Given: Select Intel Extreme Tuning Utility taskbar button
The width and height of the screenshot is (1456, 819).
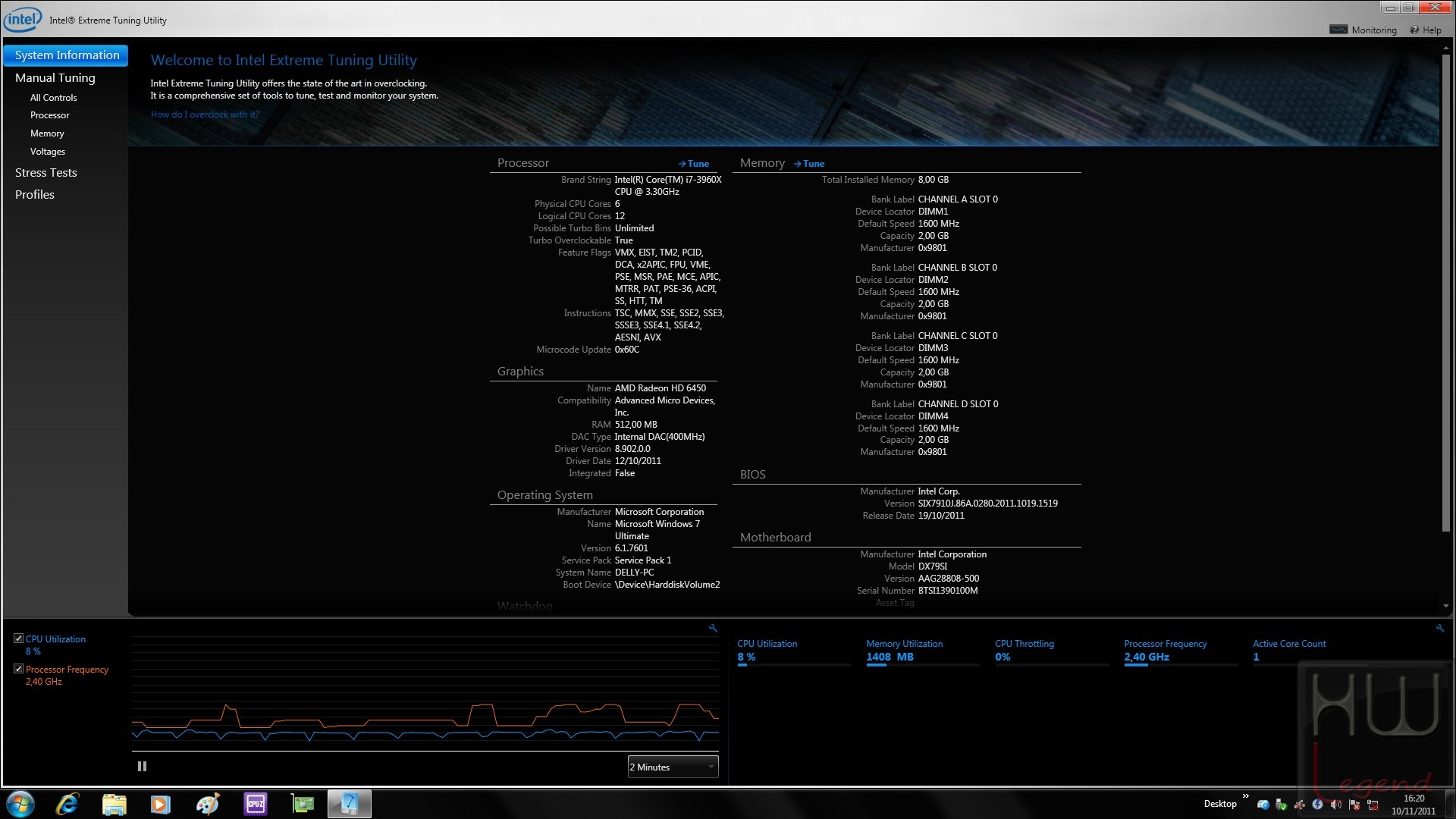Looking at the screenshot, I should pos(350,804).
